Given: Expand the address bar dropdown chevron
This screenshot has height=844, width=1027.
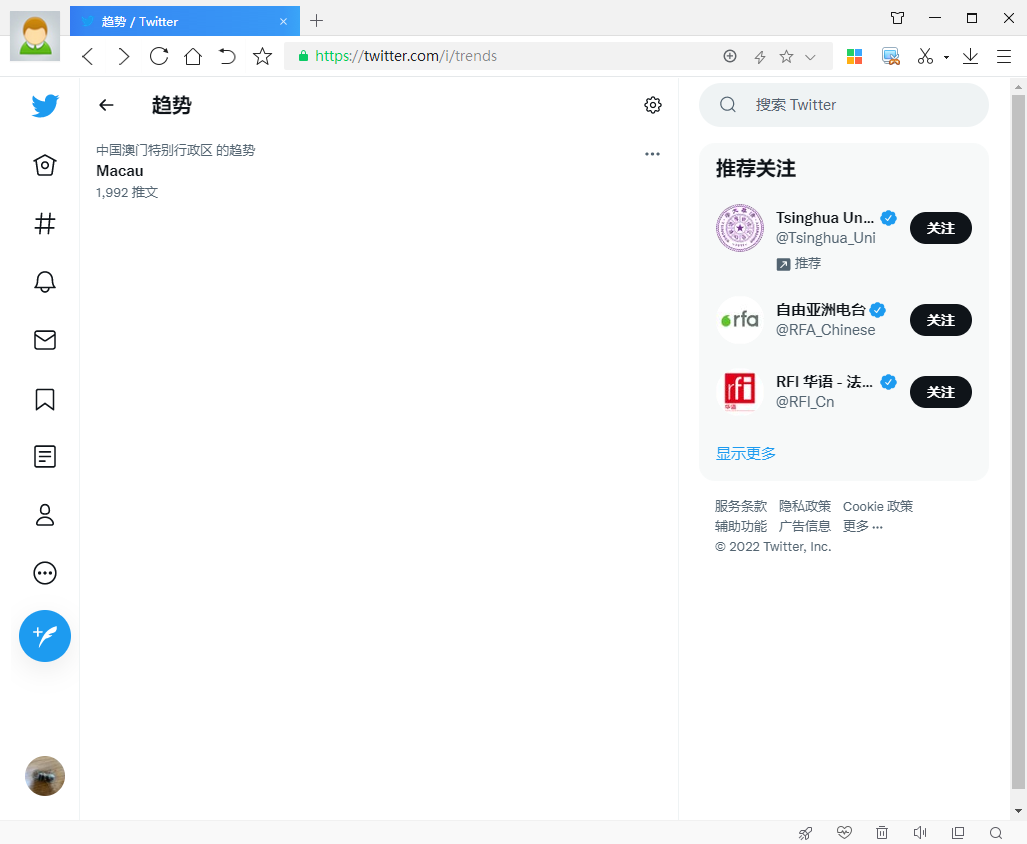Looking at the screenshot, I should (810, 57).
